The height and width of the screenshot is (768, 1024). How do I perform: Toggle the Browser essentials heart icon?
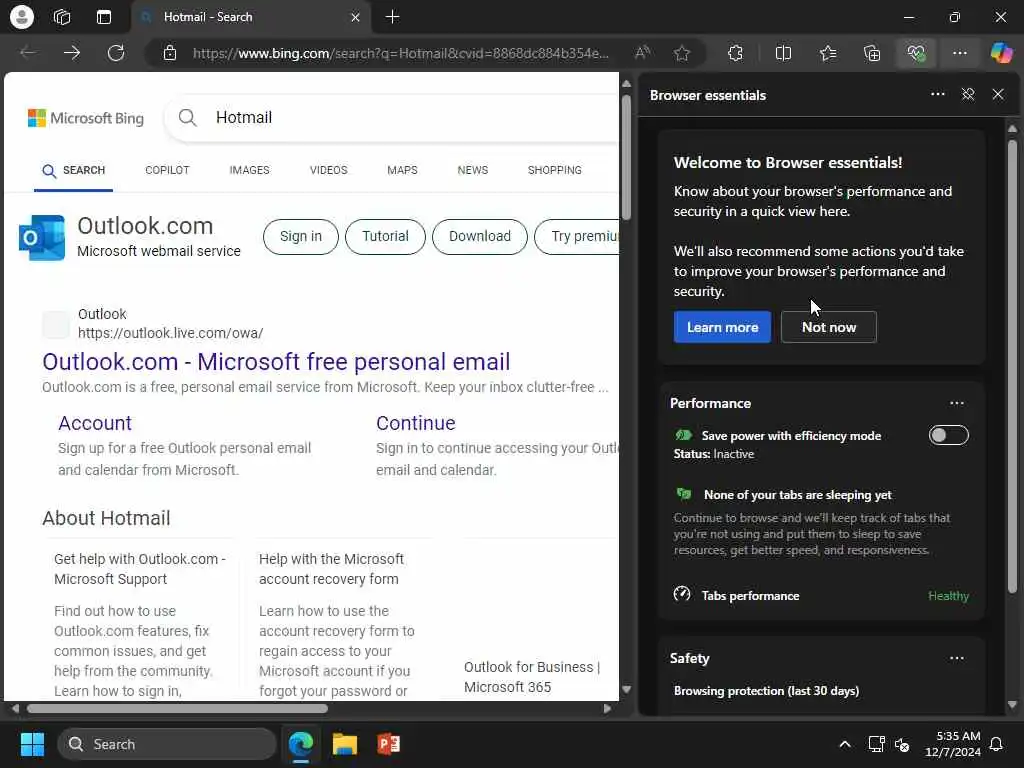pyautogui.click(x=916, y=53)
